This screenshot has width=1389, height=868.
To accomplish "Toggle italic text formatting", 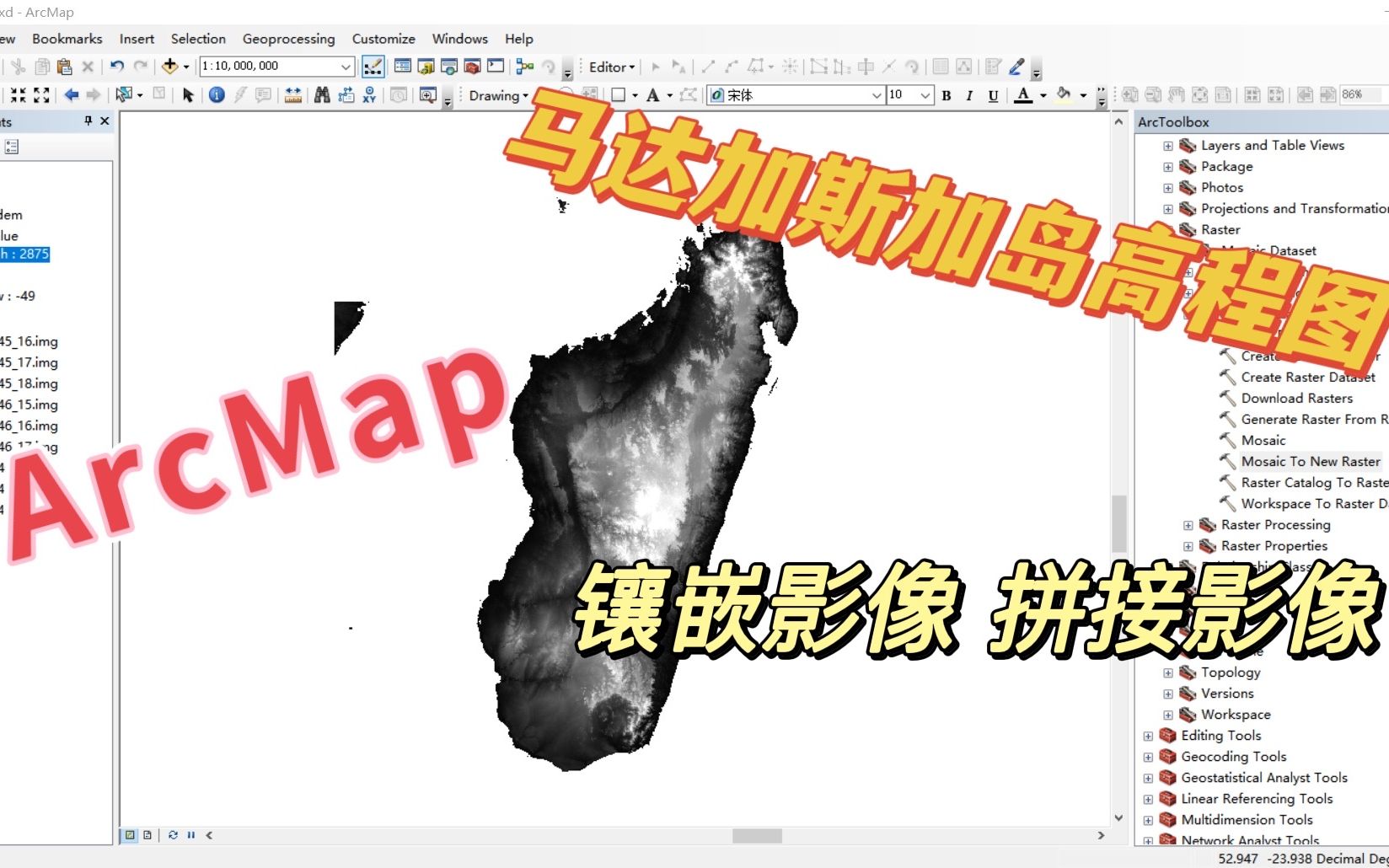I will pos(969,95).
